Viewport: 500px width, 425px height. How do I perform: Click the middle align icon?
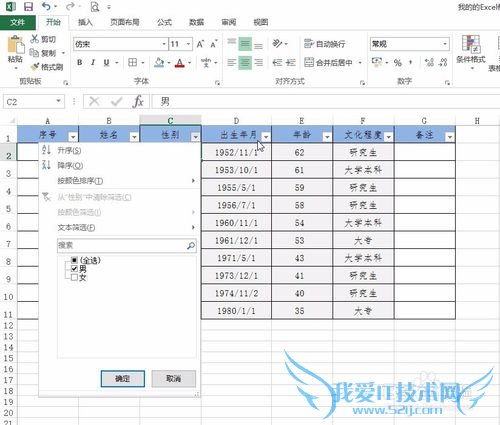245,44
